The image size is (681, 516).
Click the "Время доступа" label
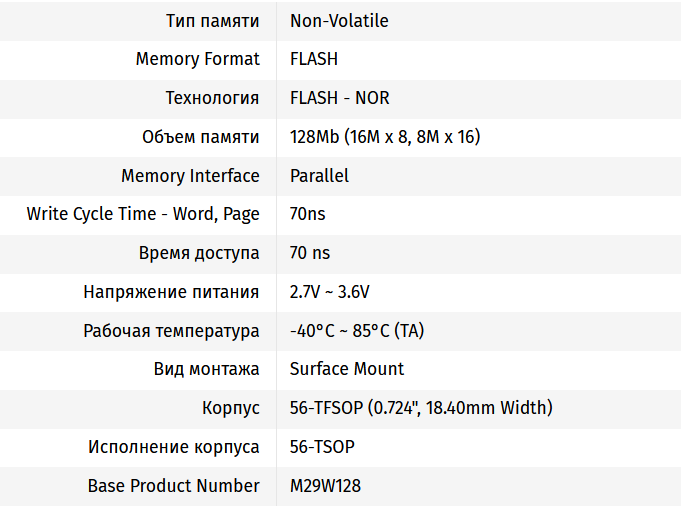(x=199, y=253)
